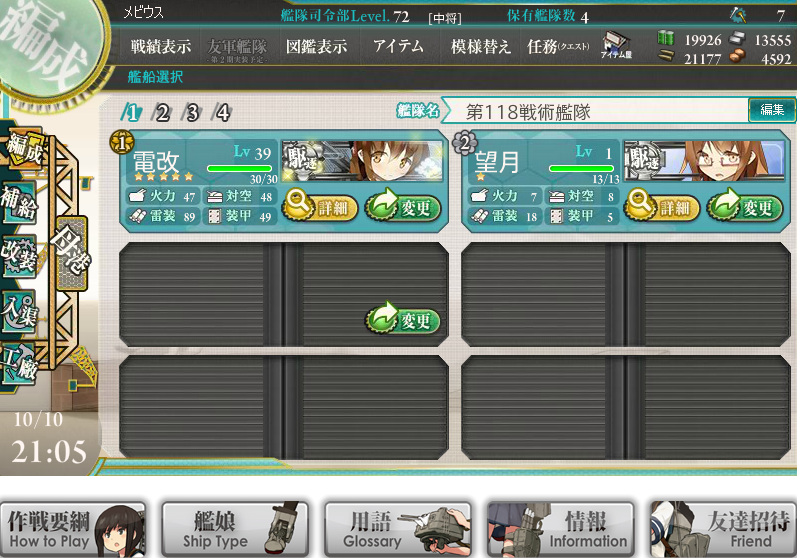The height and width of the screenshot is (558, 797).
Task: Click 変更 button for 望月
Action: pos(745,206)
